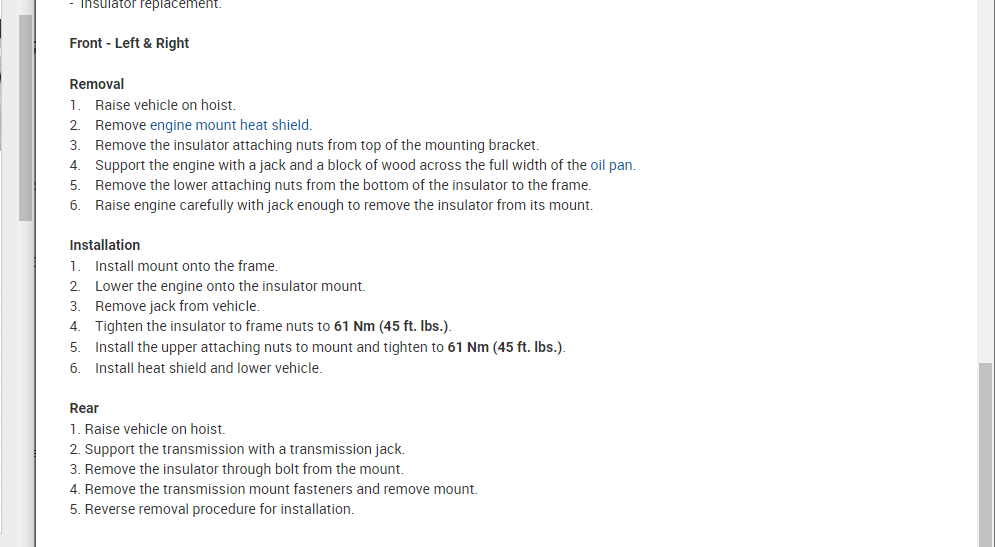Click the Reverse removal procedure for installation step
Viewport: 995px width, 547px height.
tap(219, 509)
